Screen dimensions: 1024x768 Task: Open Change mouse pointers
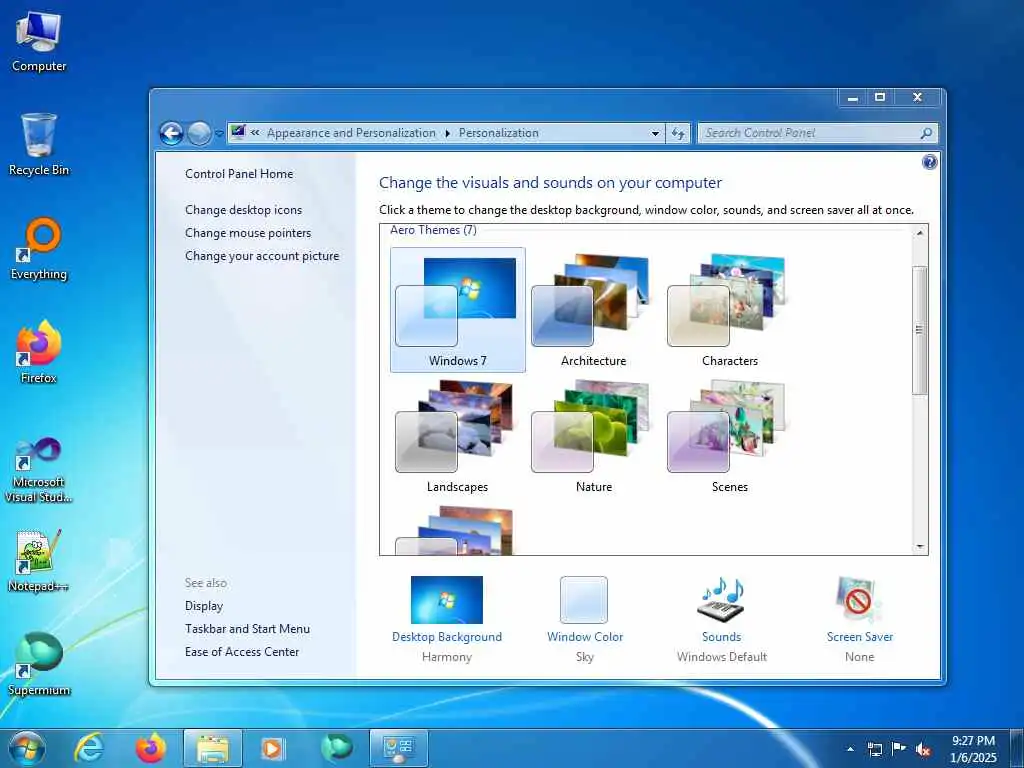(x=248, y=233)
